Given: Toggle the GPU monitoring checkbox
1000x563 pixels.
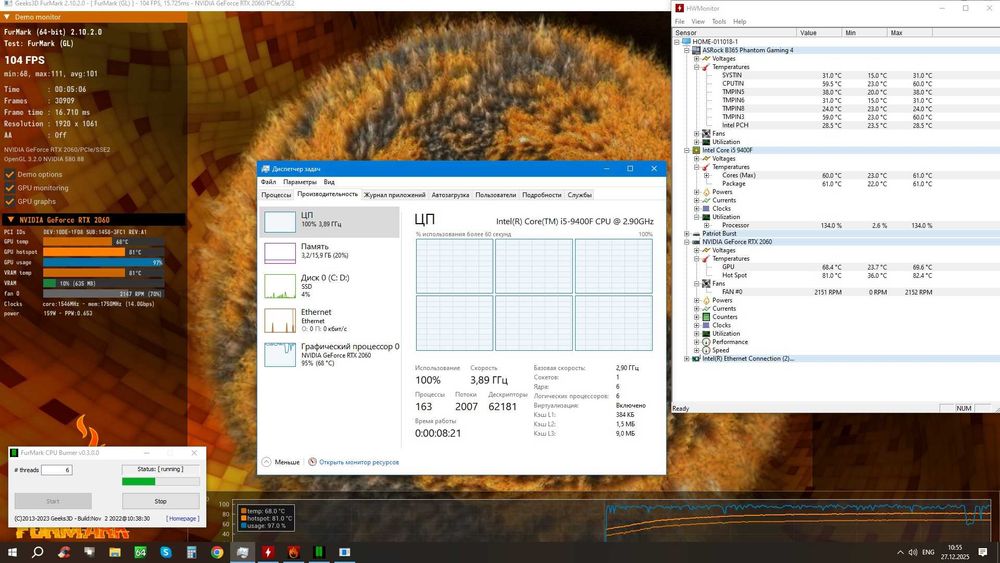Looking at the screenshot, I should (x=10, y=187).
